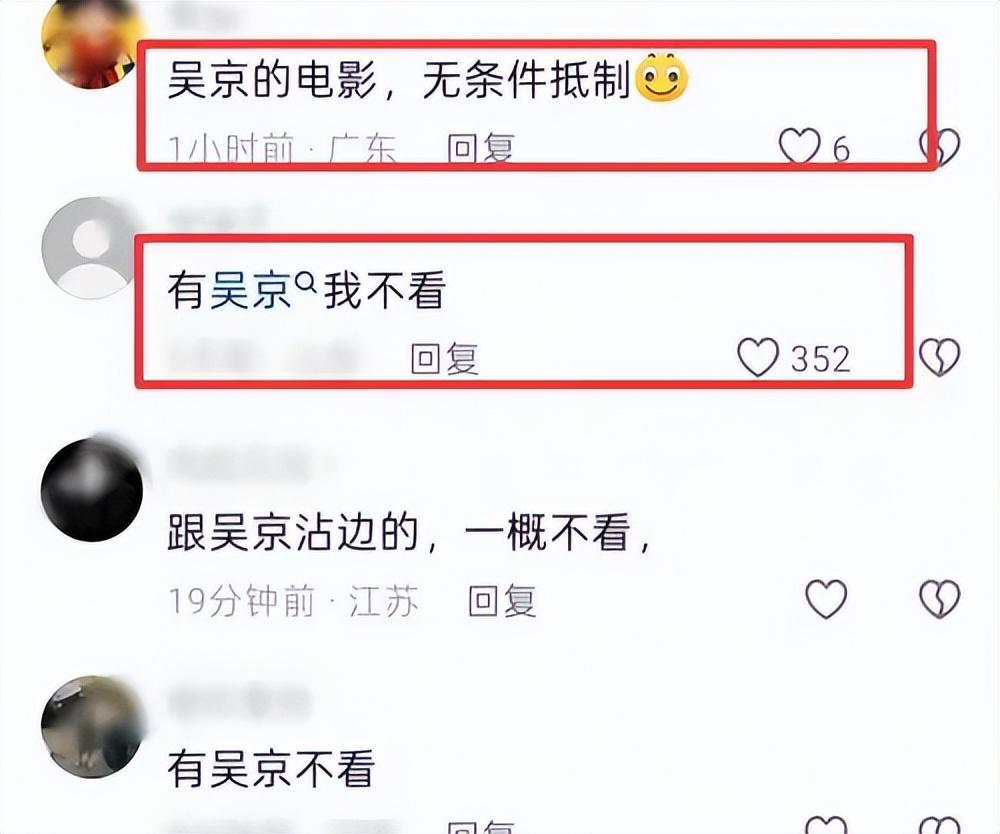
Task: Dislike the comment from 江苏
Action: [939, 599]
